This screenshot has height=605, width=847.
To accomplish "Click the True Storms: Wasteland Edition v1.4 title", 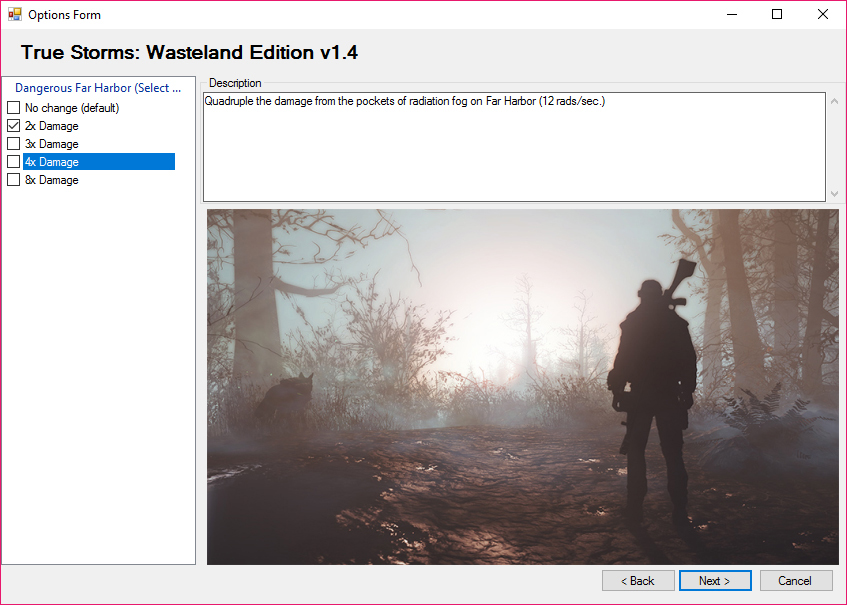I will pos(189,52).
